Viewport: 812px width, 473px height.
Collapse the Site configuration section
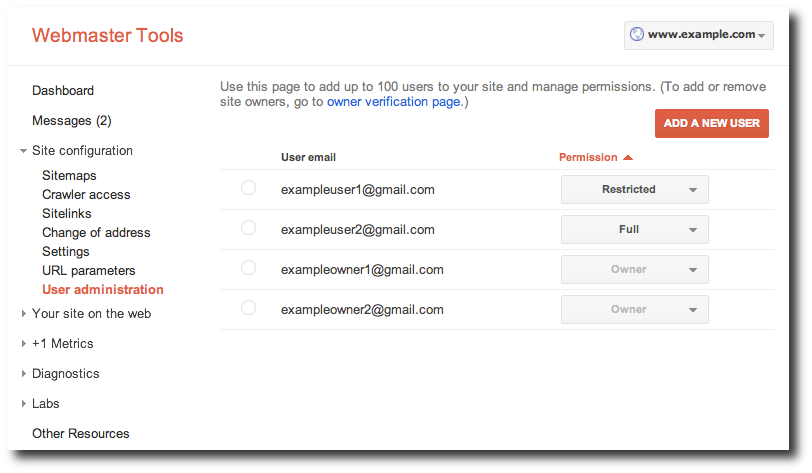tap(23, 151)
